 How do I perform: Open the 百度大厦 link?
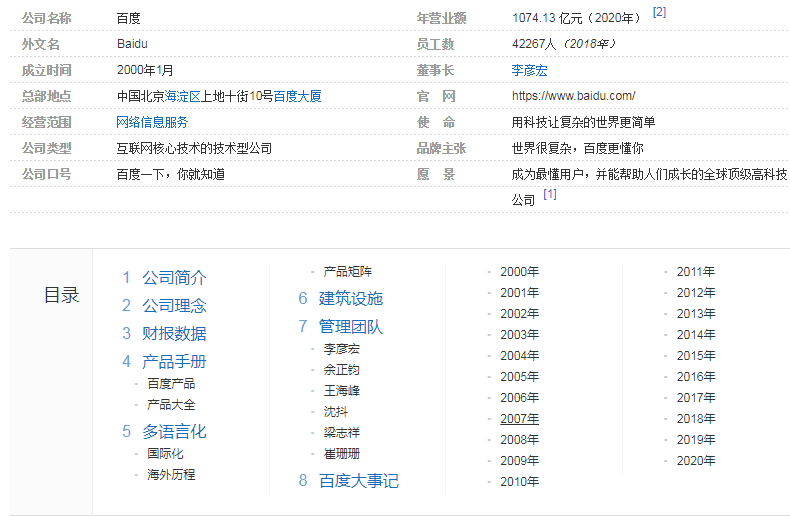click(297, 96)
